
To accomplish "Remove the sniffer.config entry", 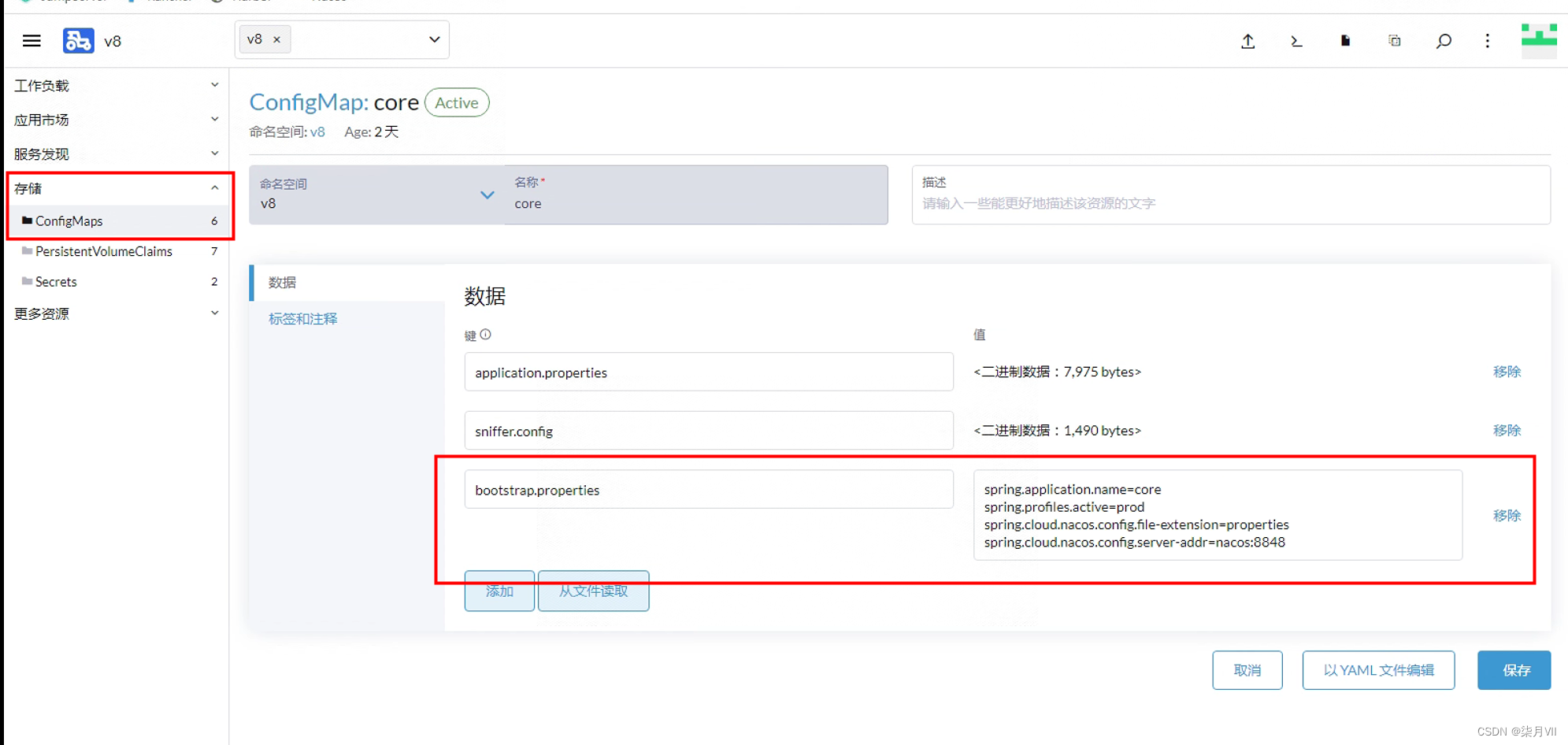I will click(x=1507, y=430).
